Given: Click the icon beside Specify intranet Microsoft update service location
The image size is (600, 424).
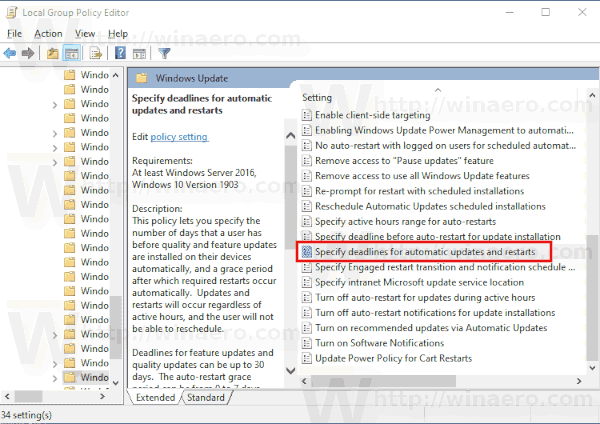Looking at the screenshot, I should pyautogui.click(x=307, y=282).
